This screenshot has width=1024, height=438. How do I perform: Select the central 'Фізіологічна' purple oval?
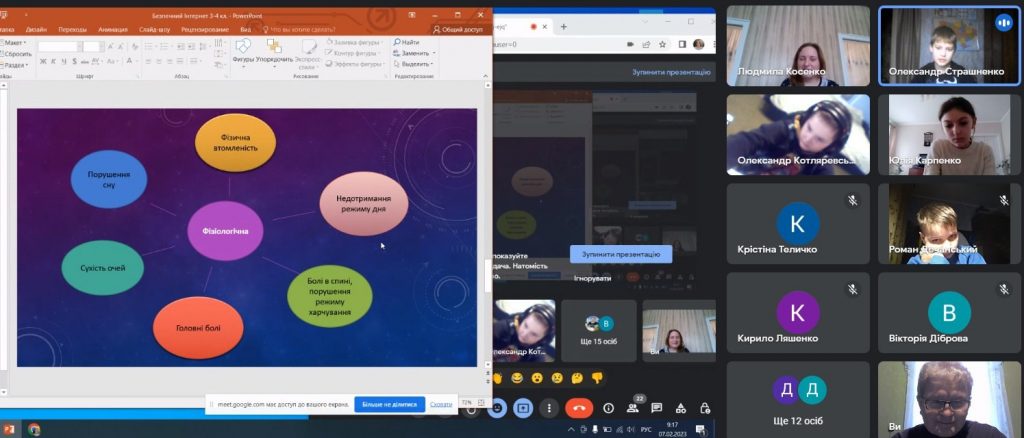[225, 230]
